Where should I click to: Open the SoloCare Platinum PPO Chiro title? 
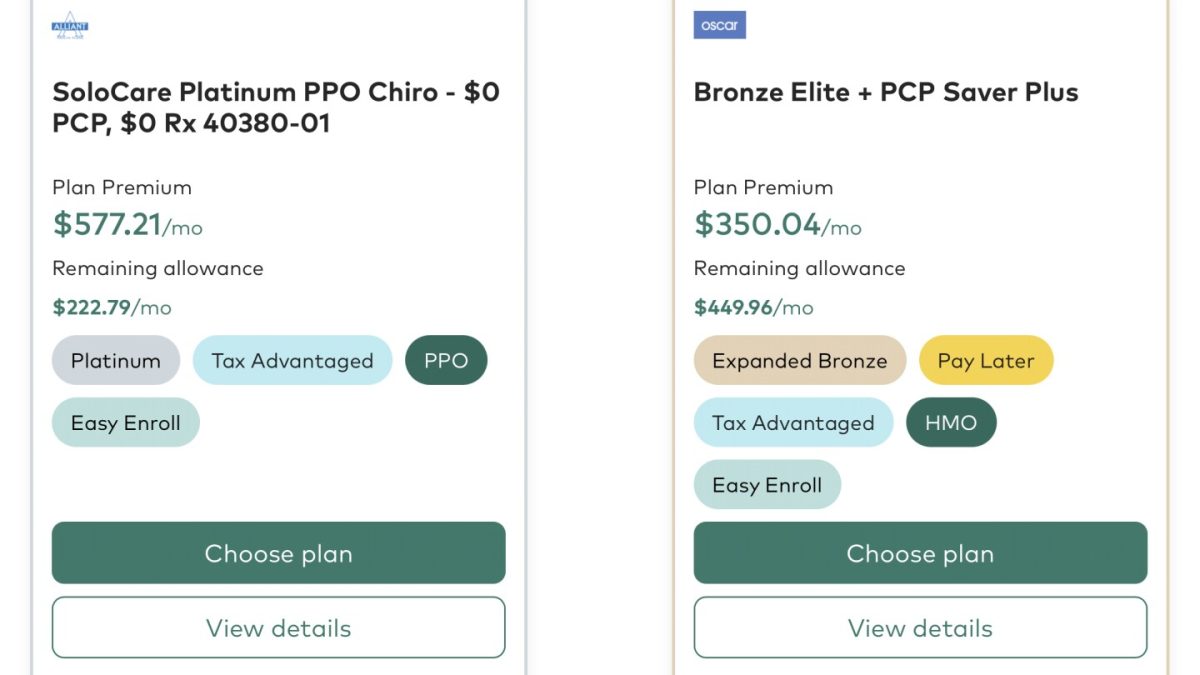click(275, 107)
